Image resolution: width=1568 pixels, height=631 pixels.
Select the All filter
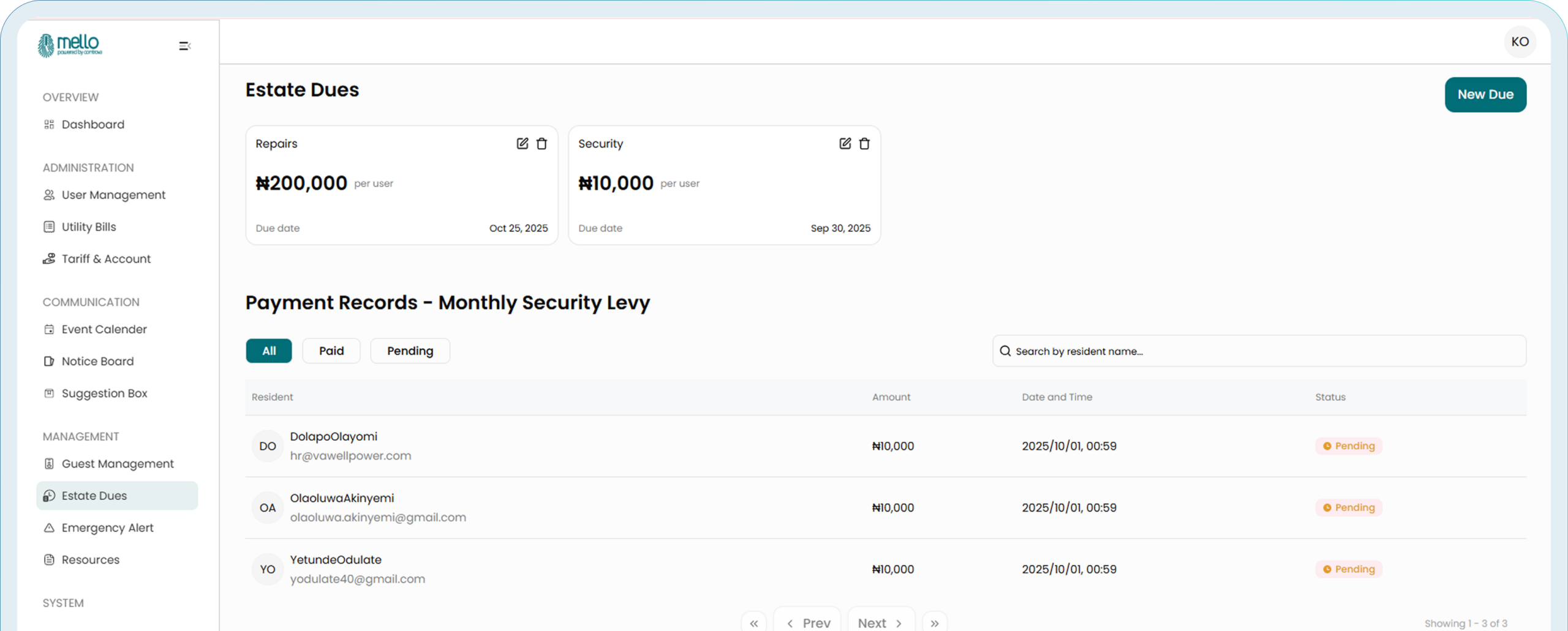[x=269, y=351]
